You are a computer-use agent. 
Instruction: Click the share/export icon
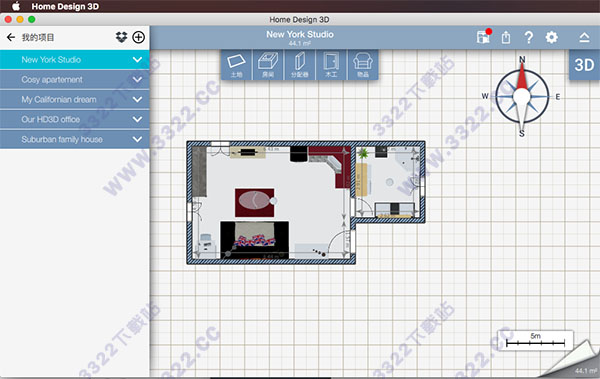506,38
